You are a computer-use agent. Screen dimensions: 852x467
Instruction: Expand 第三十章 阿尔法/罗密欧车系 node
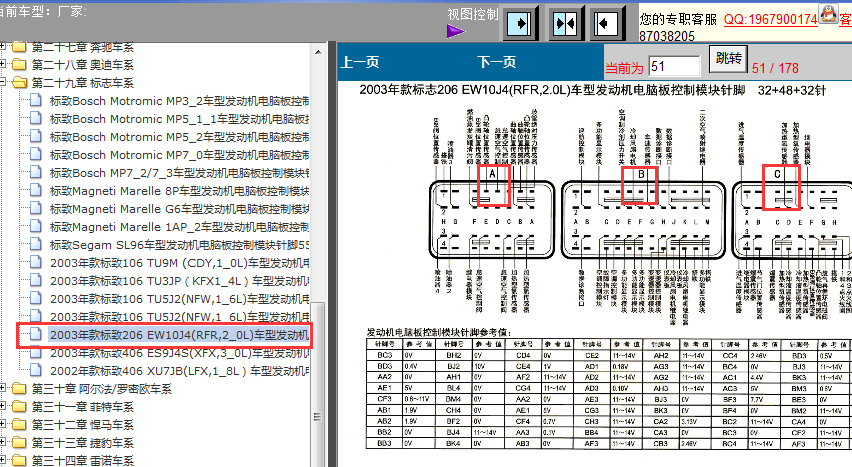[3, 389]
